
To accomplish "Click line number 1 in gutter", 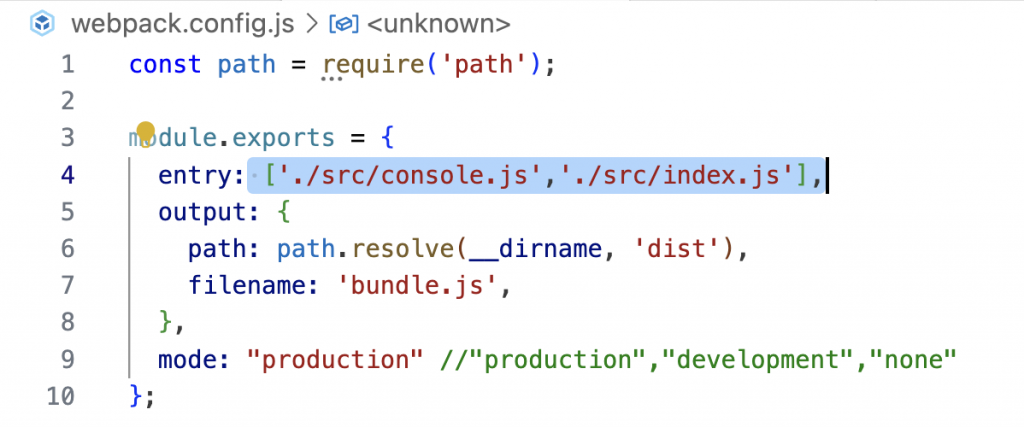I will click(68, 65).
